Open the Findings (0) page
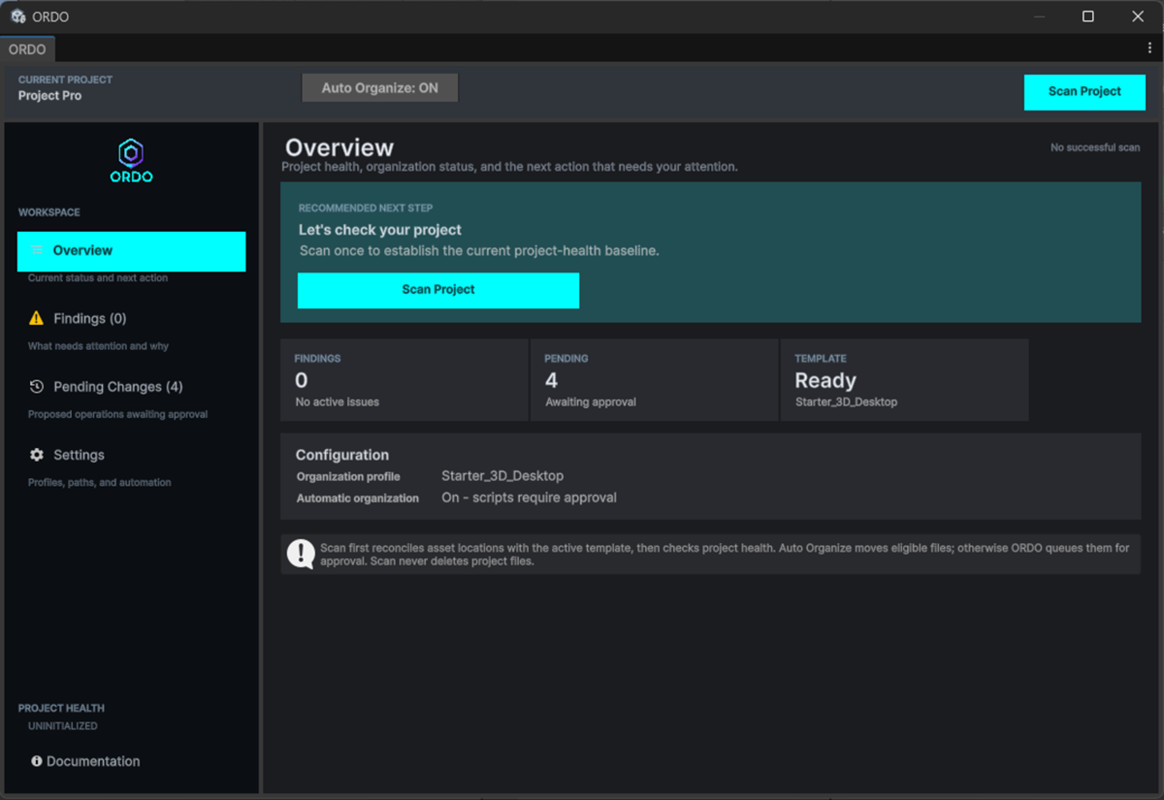The width and height of the screenshot is (1164, 800). click(90, 318)
